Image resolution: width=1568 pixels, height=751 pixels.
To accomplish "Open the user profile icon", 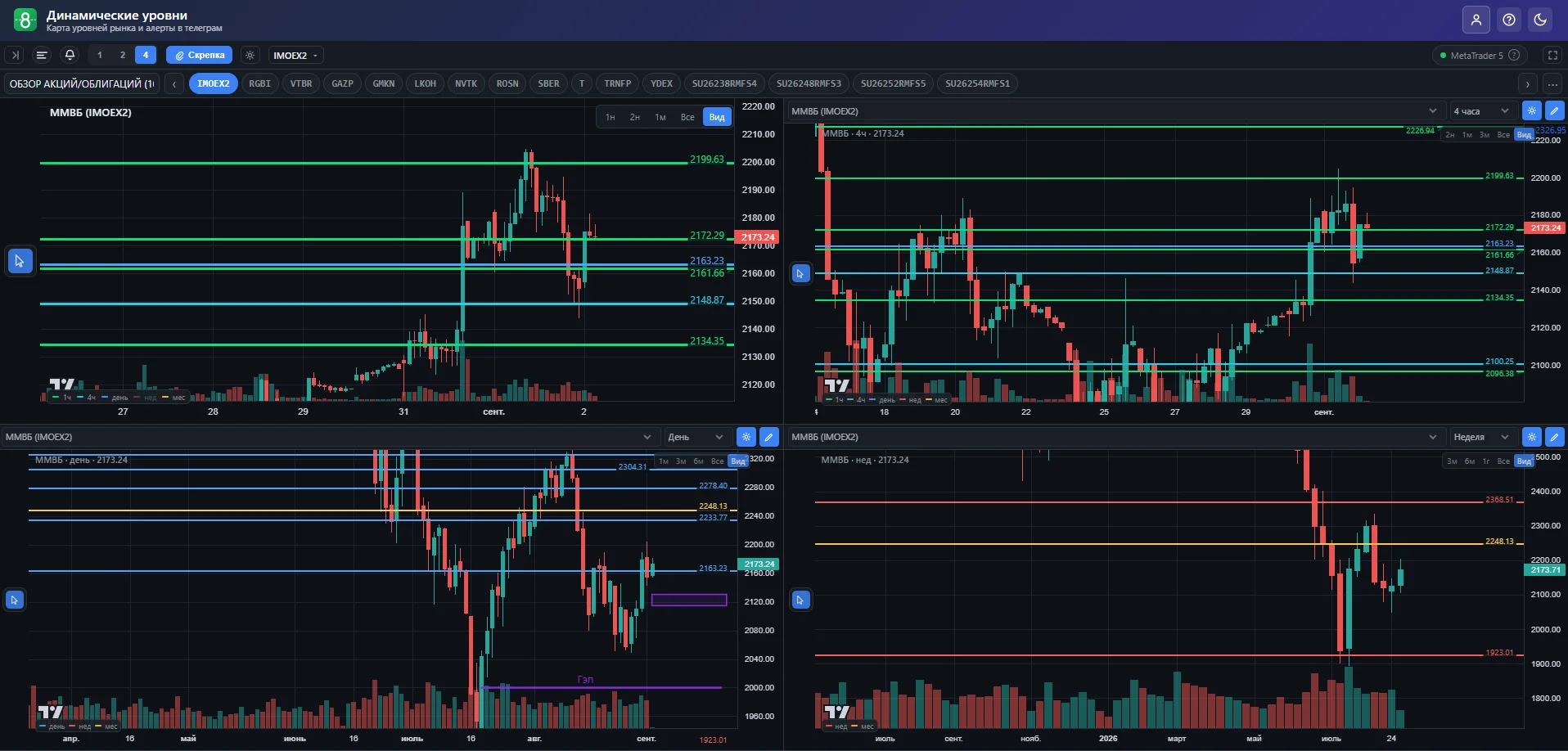I will [x=1476, y=20].
